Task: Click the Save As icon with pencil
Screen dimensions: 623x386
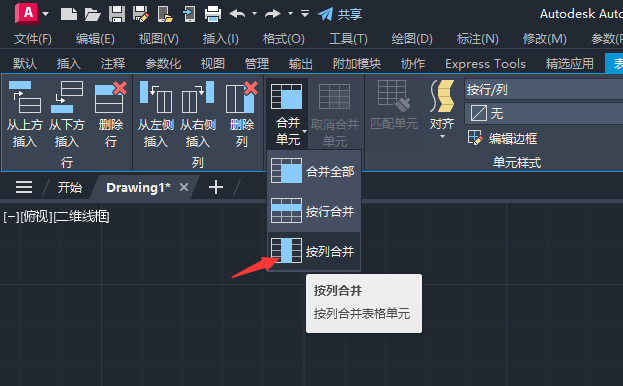Action: tap(141, 14)
